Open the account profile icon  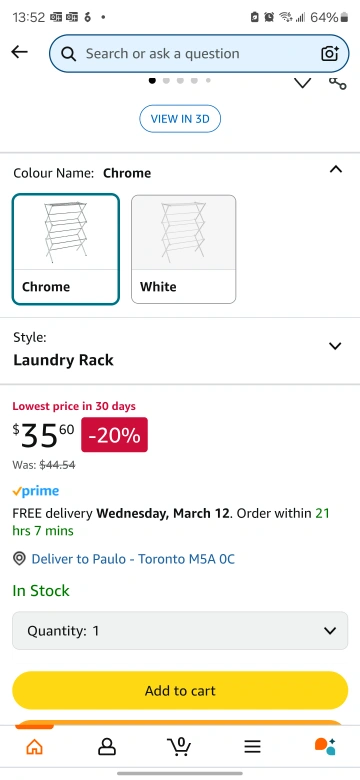click(x=107, y=746)
